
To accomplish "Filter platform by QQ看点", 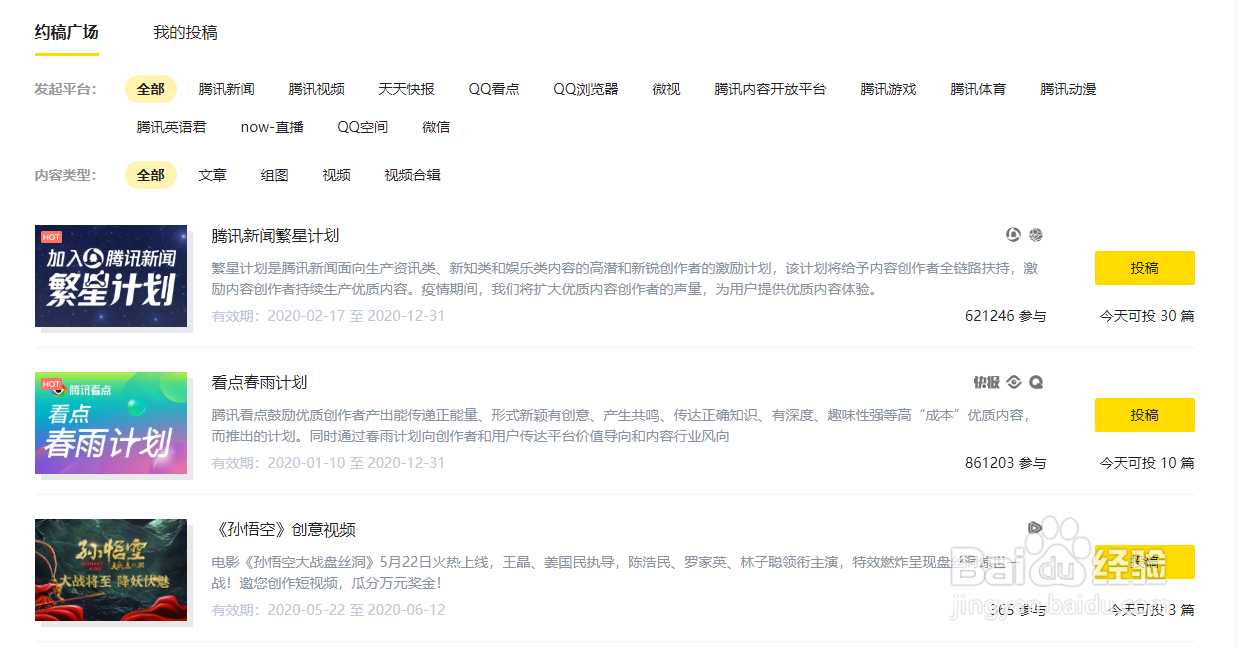I will pos(494,89).
